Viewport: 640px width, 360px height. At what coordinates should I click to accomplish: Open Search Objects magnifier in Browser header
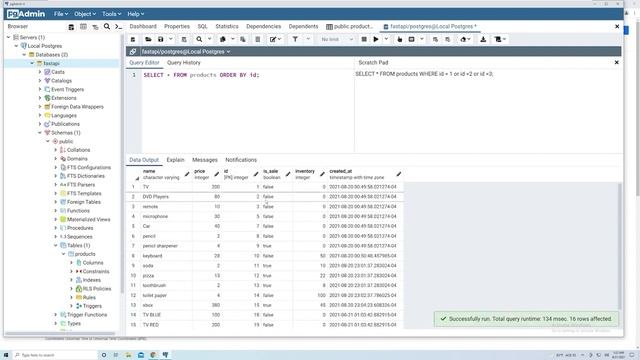point(107,27)
